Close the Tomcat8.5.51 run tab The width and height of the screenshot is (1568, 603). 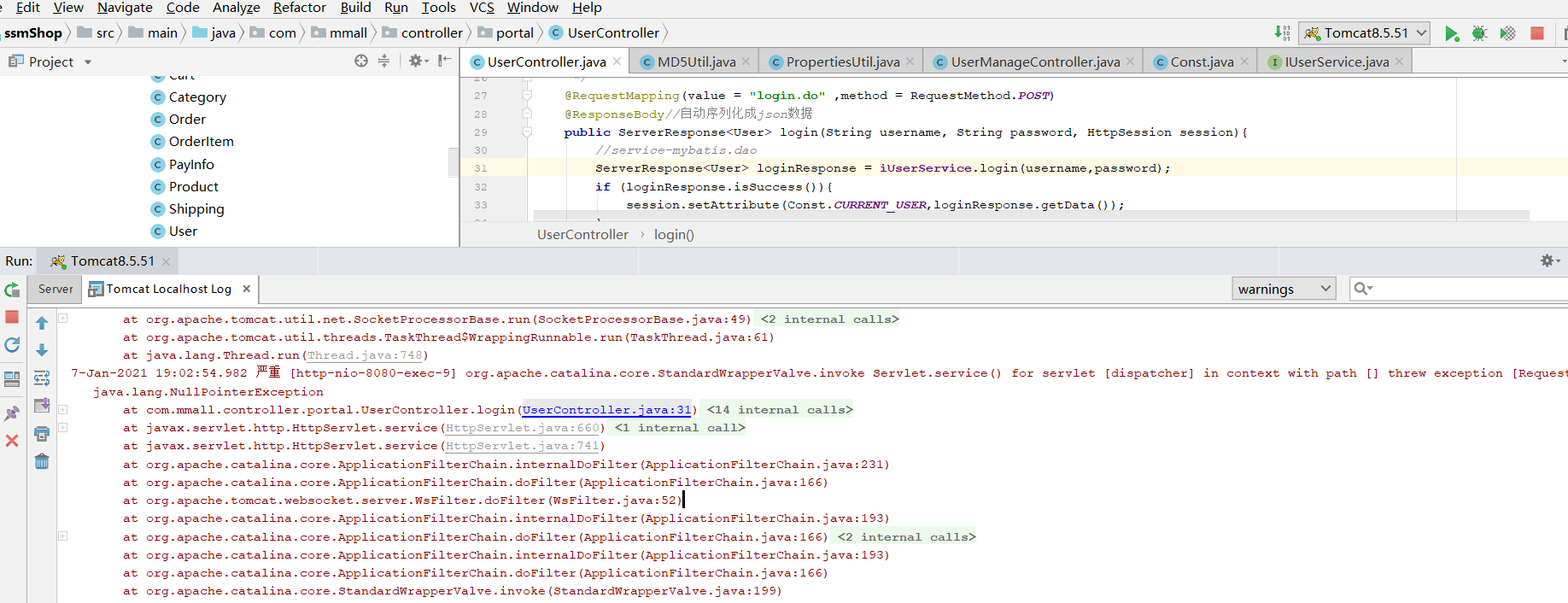point(166,261)
